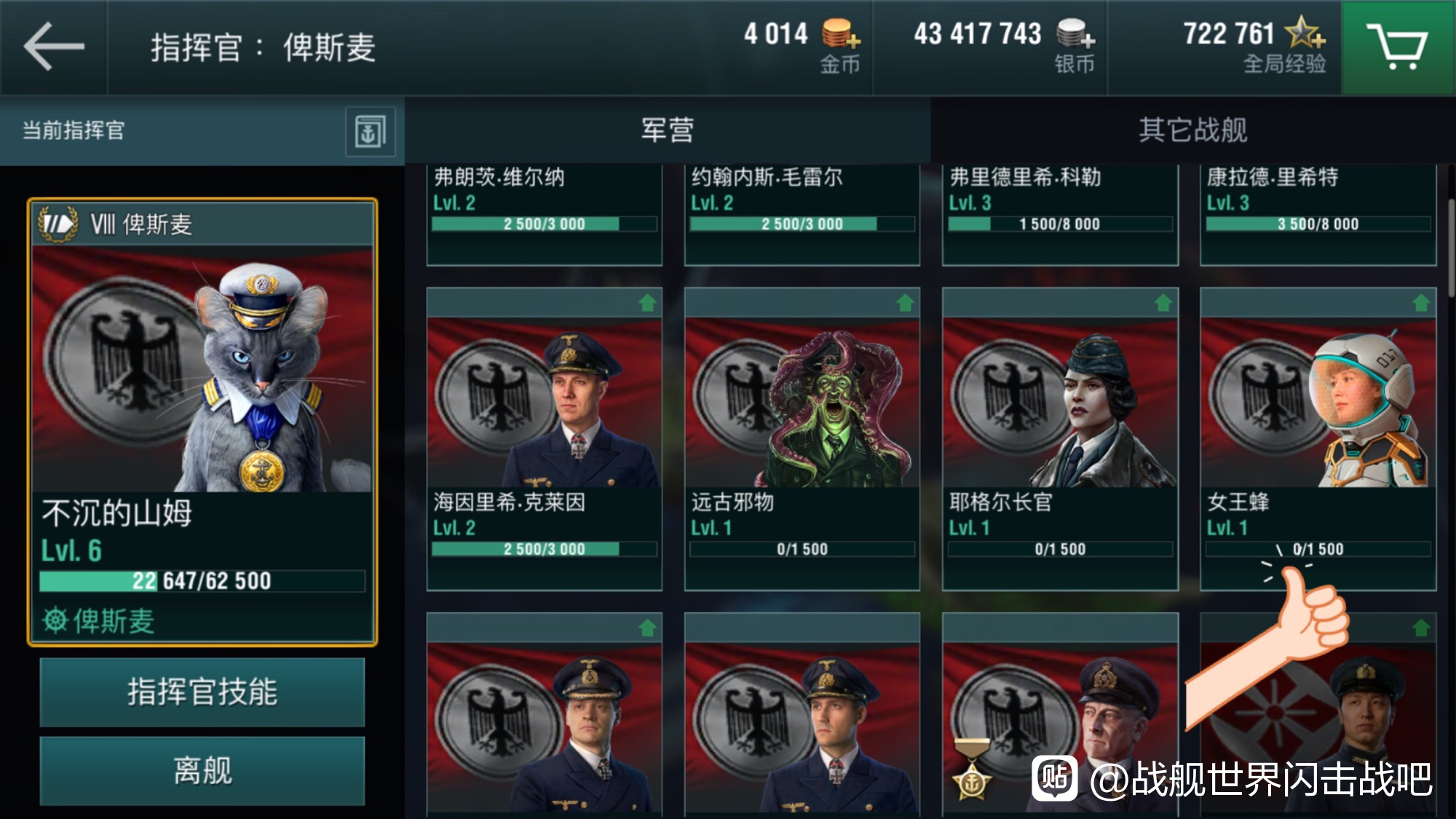Switch to the 军营 tab

[668, 130]
